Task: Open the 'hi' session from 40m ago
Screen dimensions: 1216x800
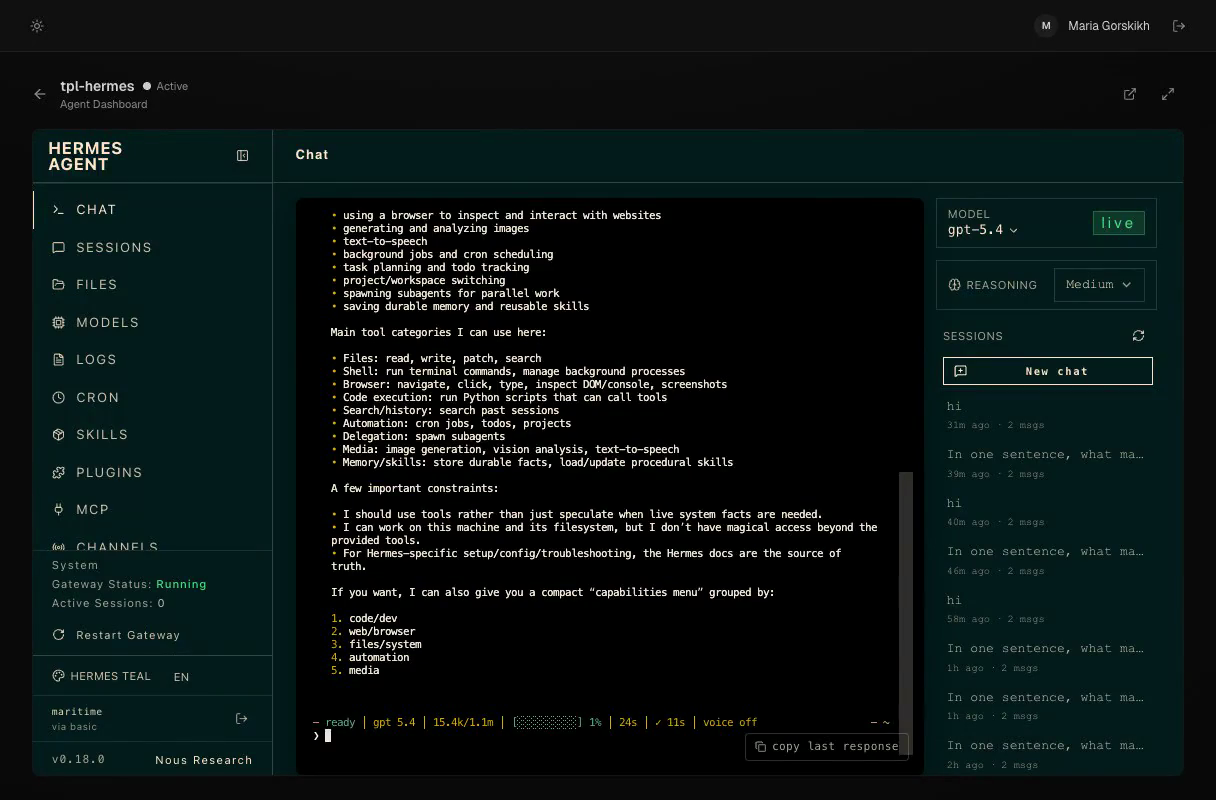Action: [x=1048, y=511]
